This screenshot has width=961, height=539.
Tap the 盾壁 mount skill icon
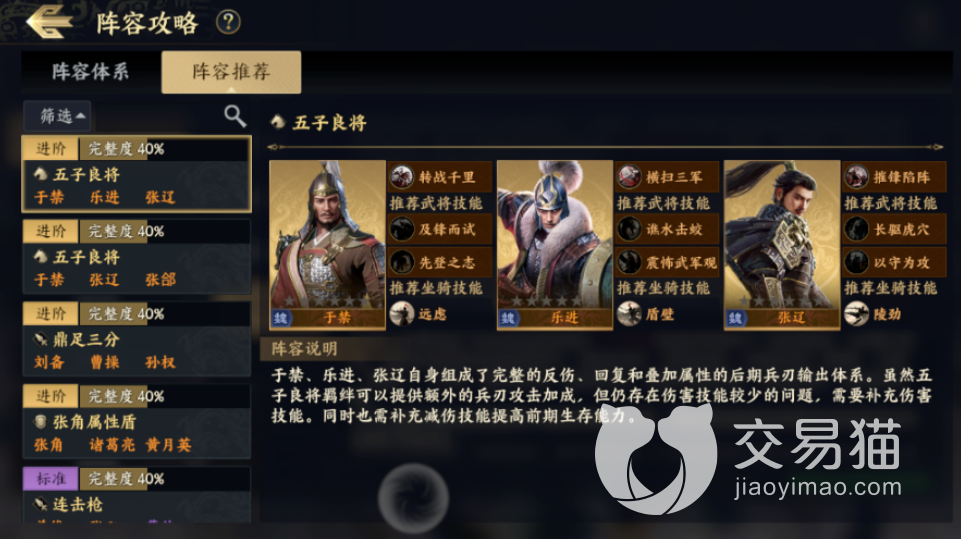[629, 314]
